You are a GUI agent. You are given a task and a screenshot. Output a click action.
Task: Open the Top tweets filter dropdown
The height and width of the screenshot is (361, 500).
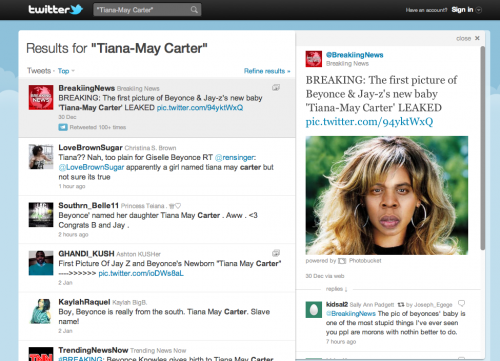[x=66, y=71]
